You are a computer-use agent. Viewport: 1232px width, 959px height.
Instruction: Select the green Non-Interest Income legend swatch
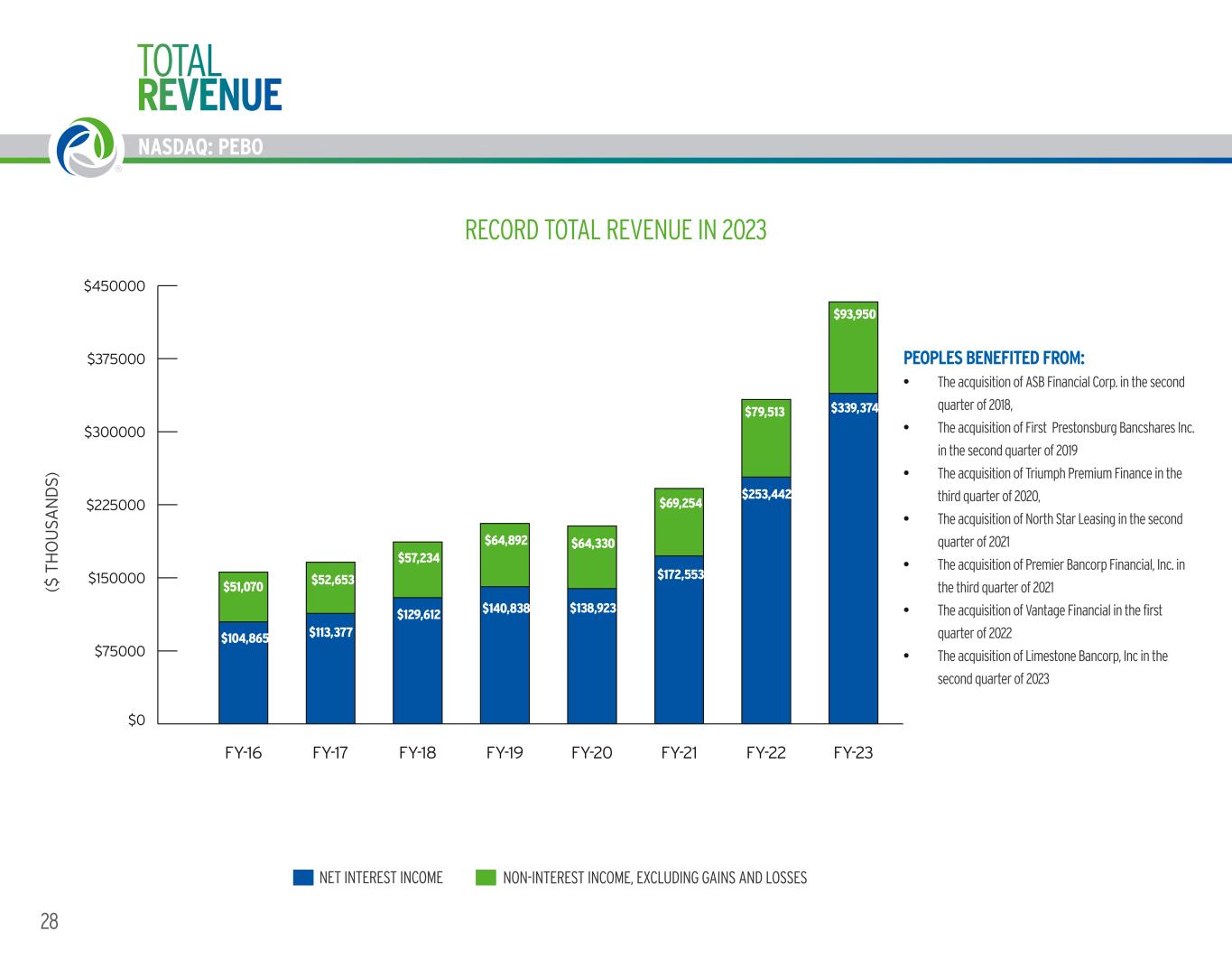coord(486,878)
